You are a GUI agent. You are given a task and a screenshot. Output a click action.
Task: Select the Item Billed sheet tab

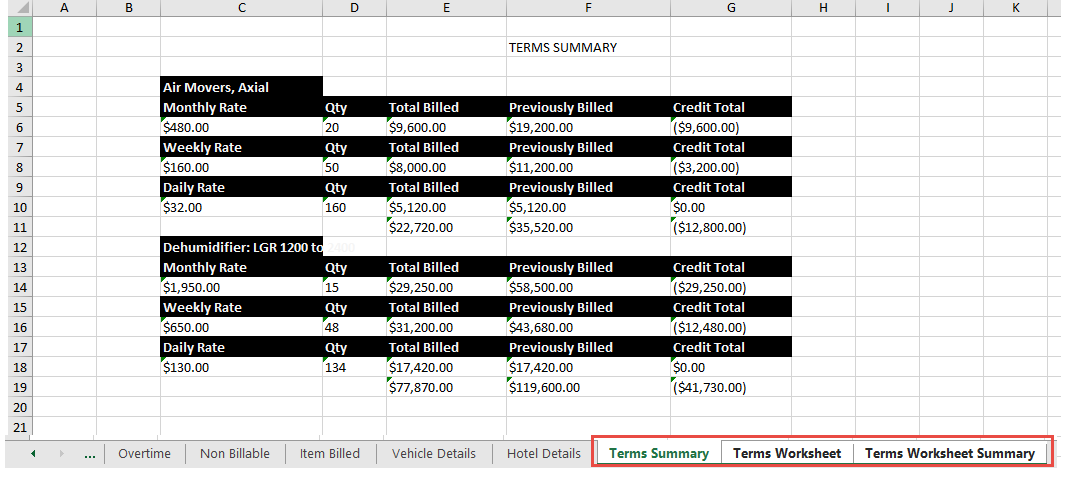[x=330, y=453]
